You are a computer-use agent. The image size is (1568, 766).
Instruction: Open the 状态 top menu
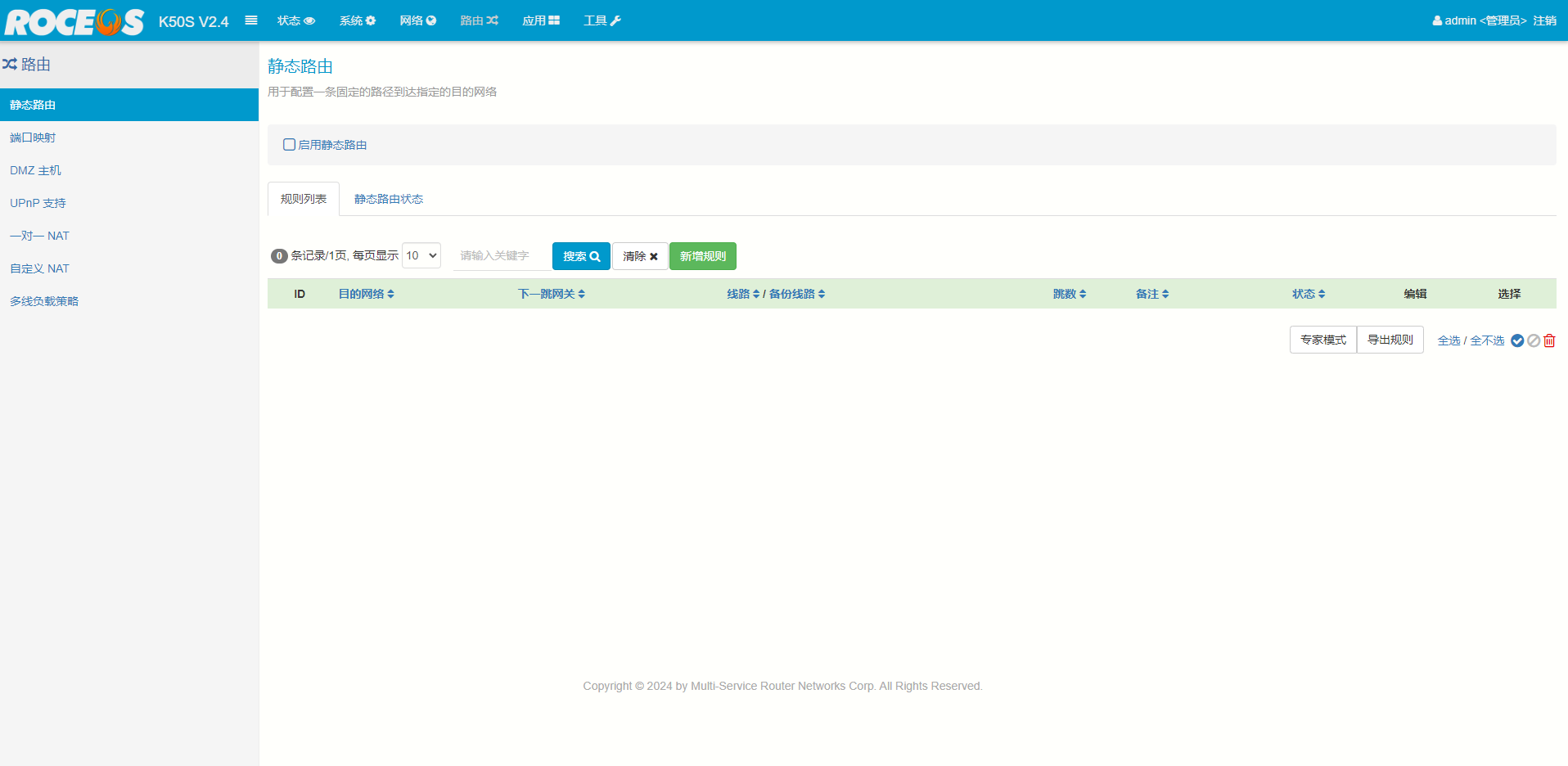(x=295, y=20)
